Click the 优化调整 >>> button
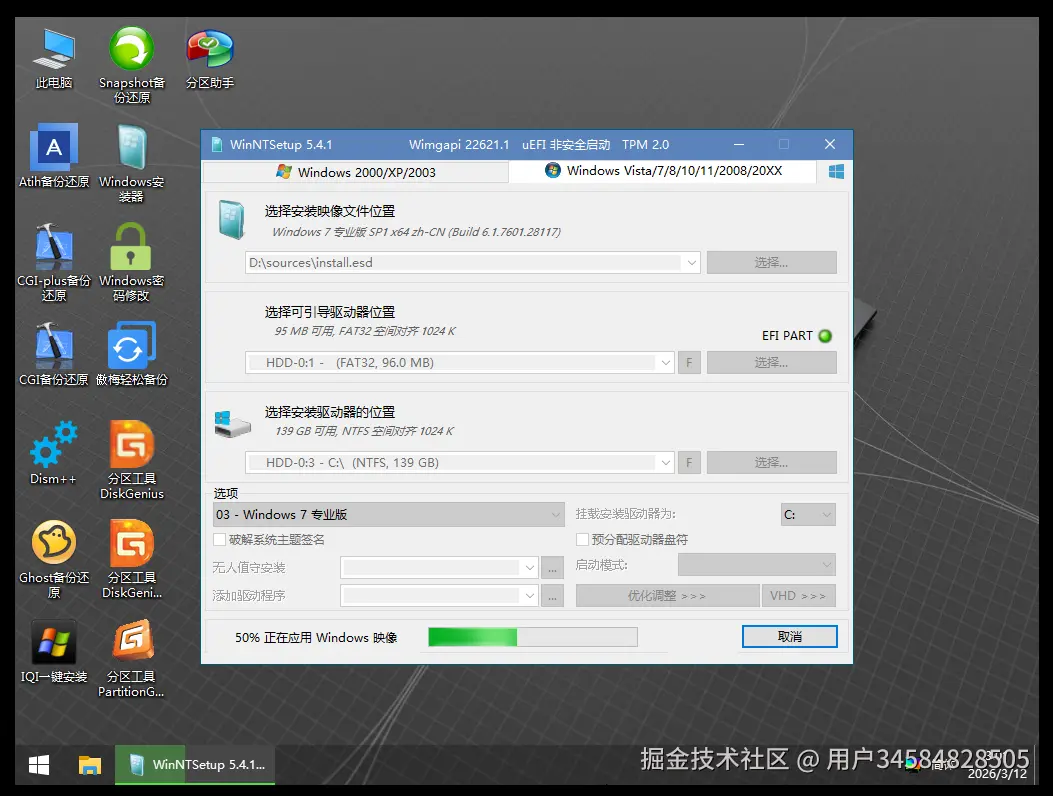This screenshot has width=1053, height=796. [668, 596]
